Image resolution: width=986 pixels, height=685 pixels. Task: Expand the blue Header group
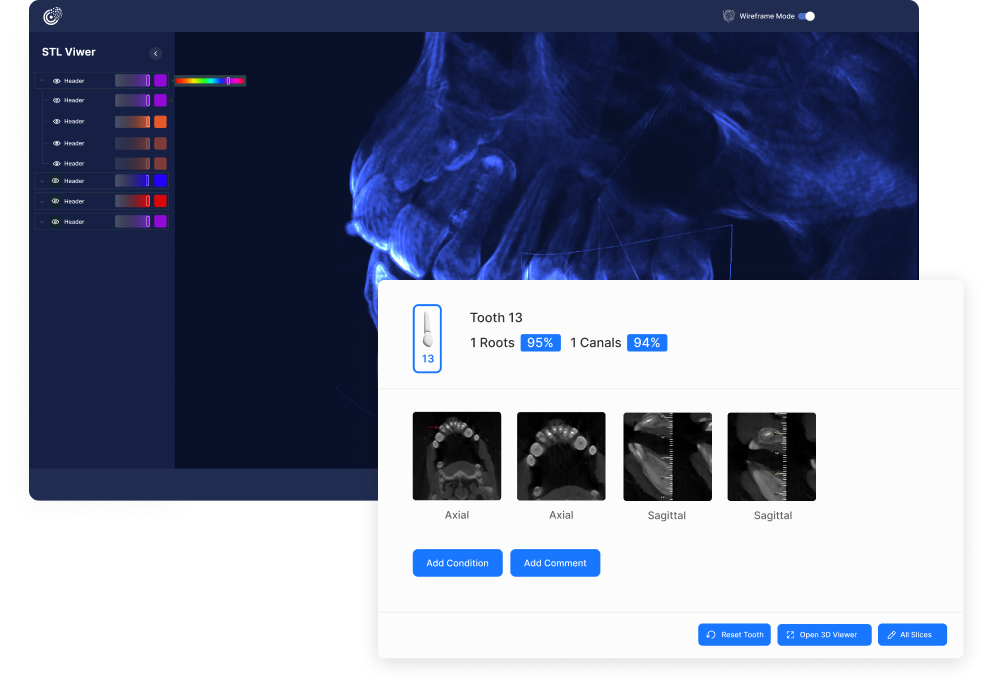[x=42, y=181]
